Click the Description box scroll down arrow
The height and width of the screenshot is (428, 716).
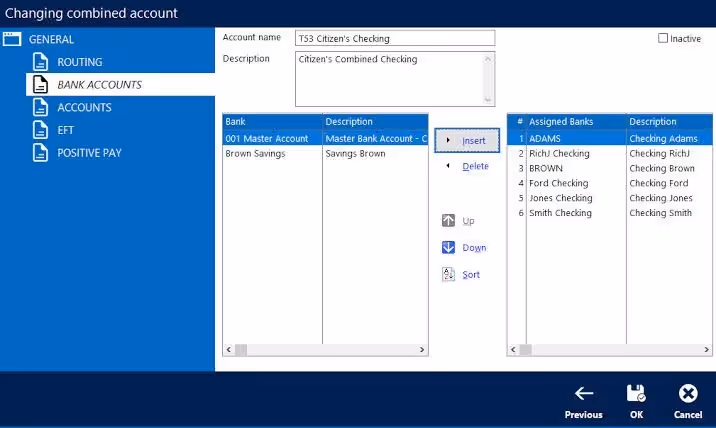click(488, 100)
